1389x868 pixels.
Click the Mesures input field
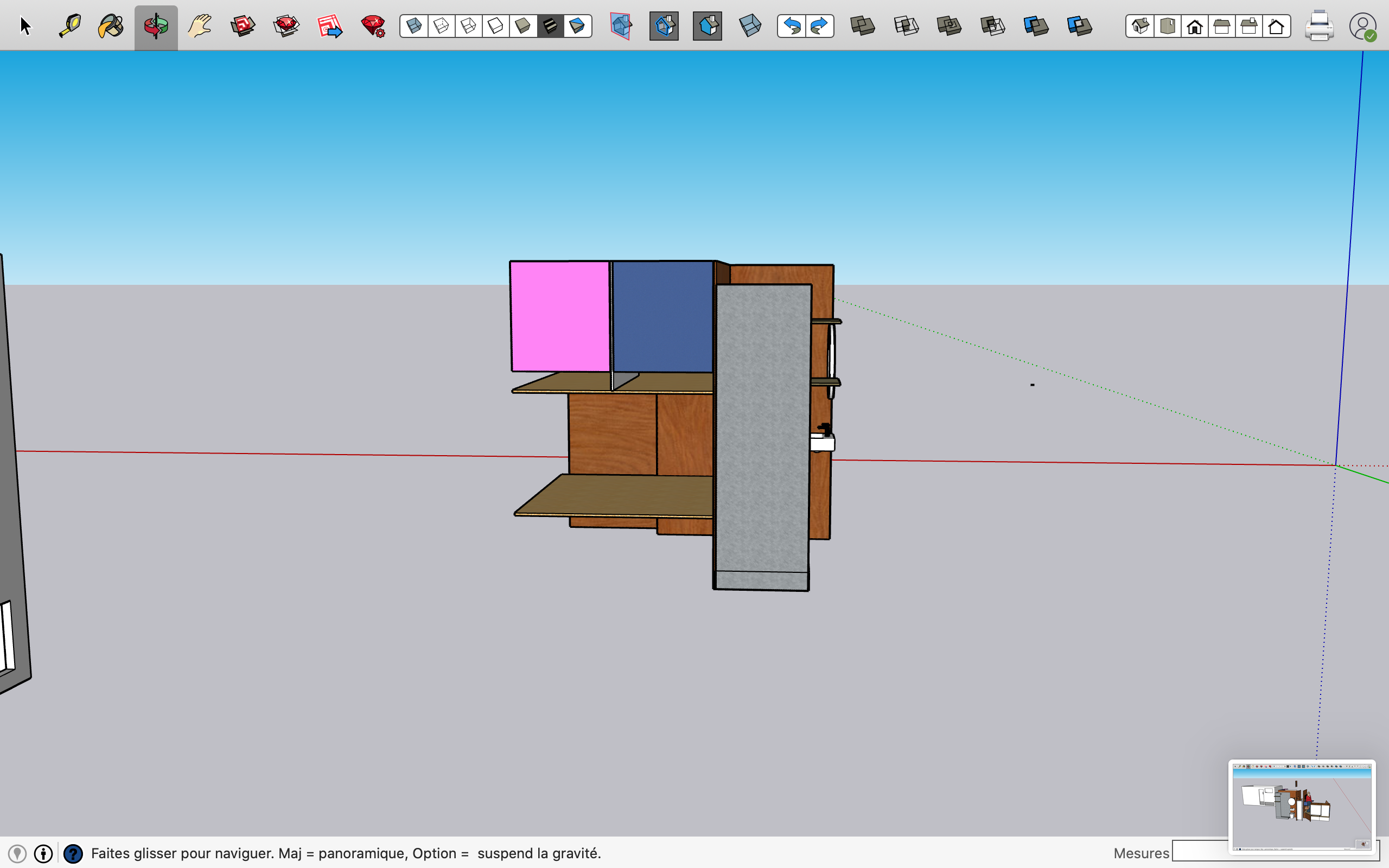pos(1200,852)
